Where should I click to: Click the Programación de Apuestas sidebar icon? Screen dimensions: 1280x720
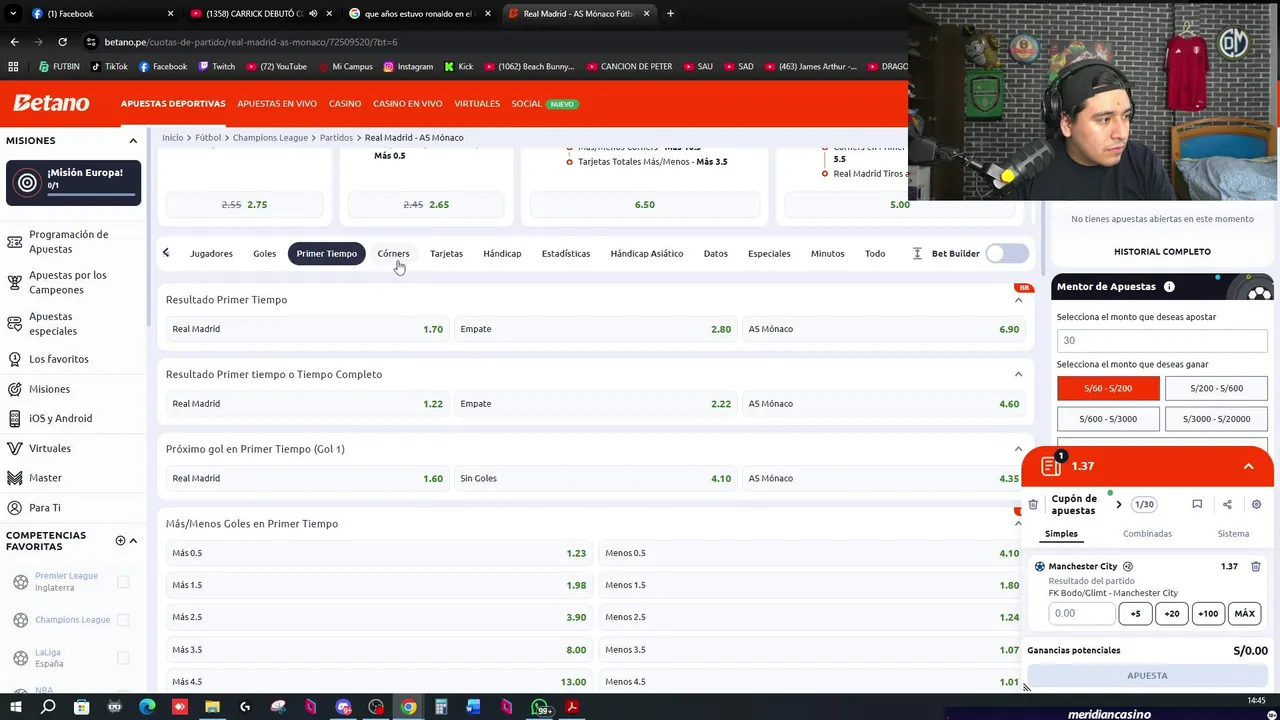tap(15, 242)
